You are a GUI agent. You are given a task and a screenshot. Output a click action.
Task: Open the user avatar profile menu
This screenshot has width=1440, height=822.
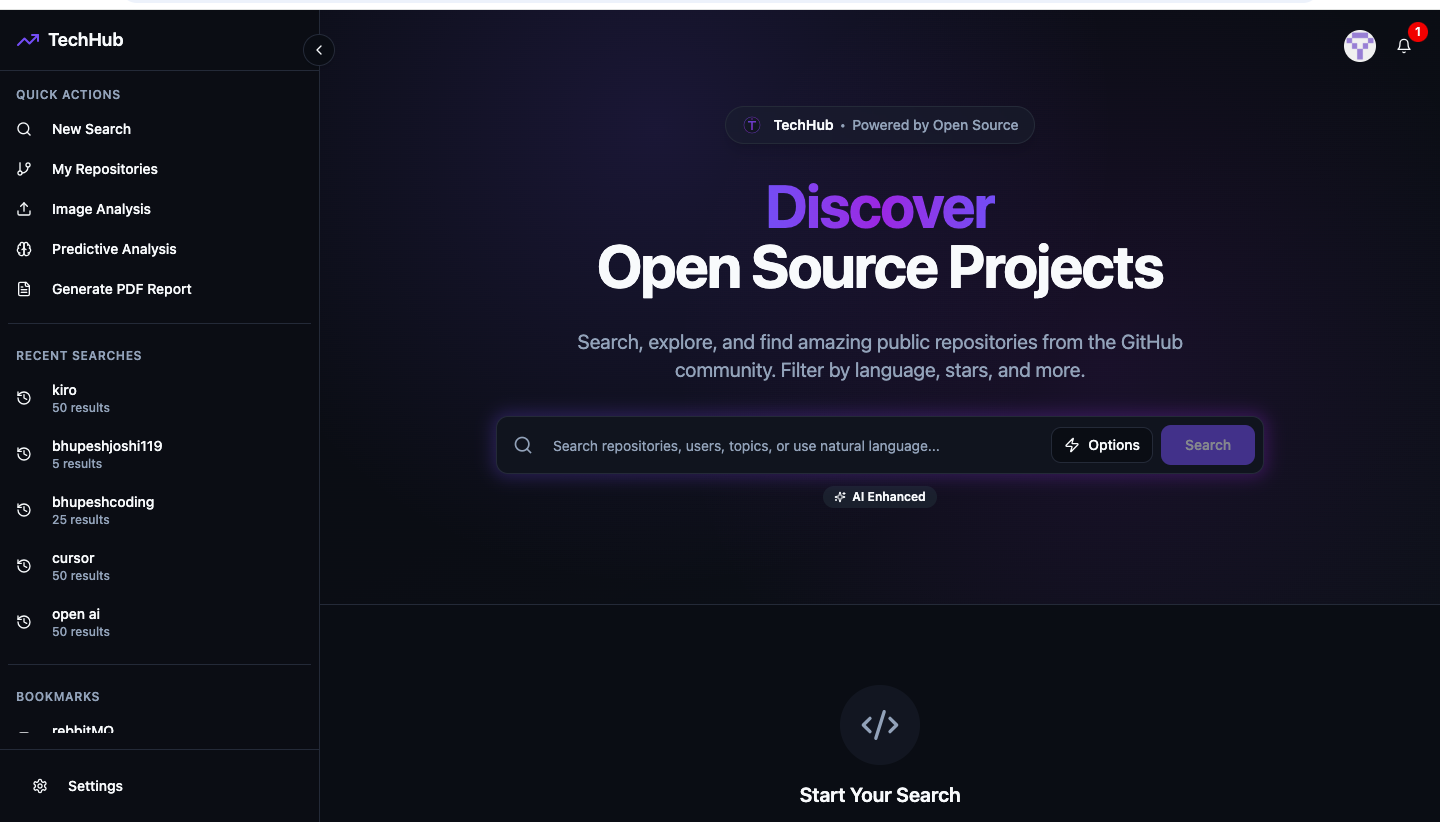point(1360,46)
